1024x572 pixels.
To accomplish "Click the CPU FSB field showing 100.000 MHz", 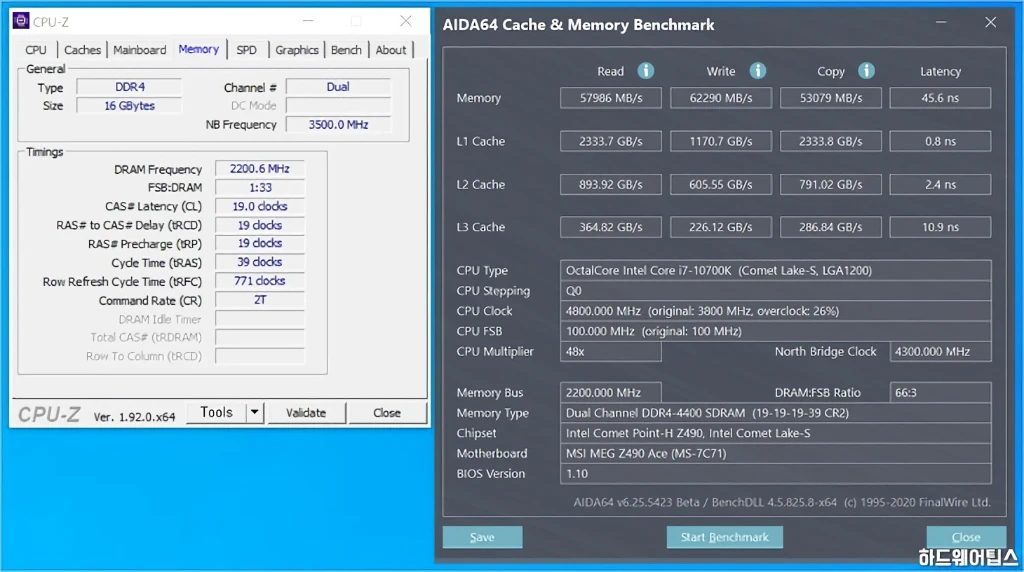I will 776,331.
